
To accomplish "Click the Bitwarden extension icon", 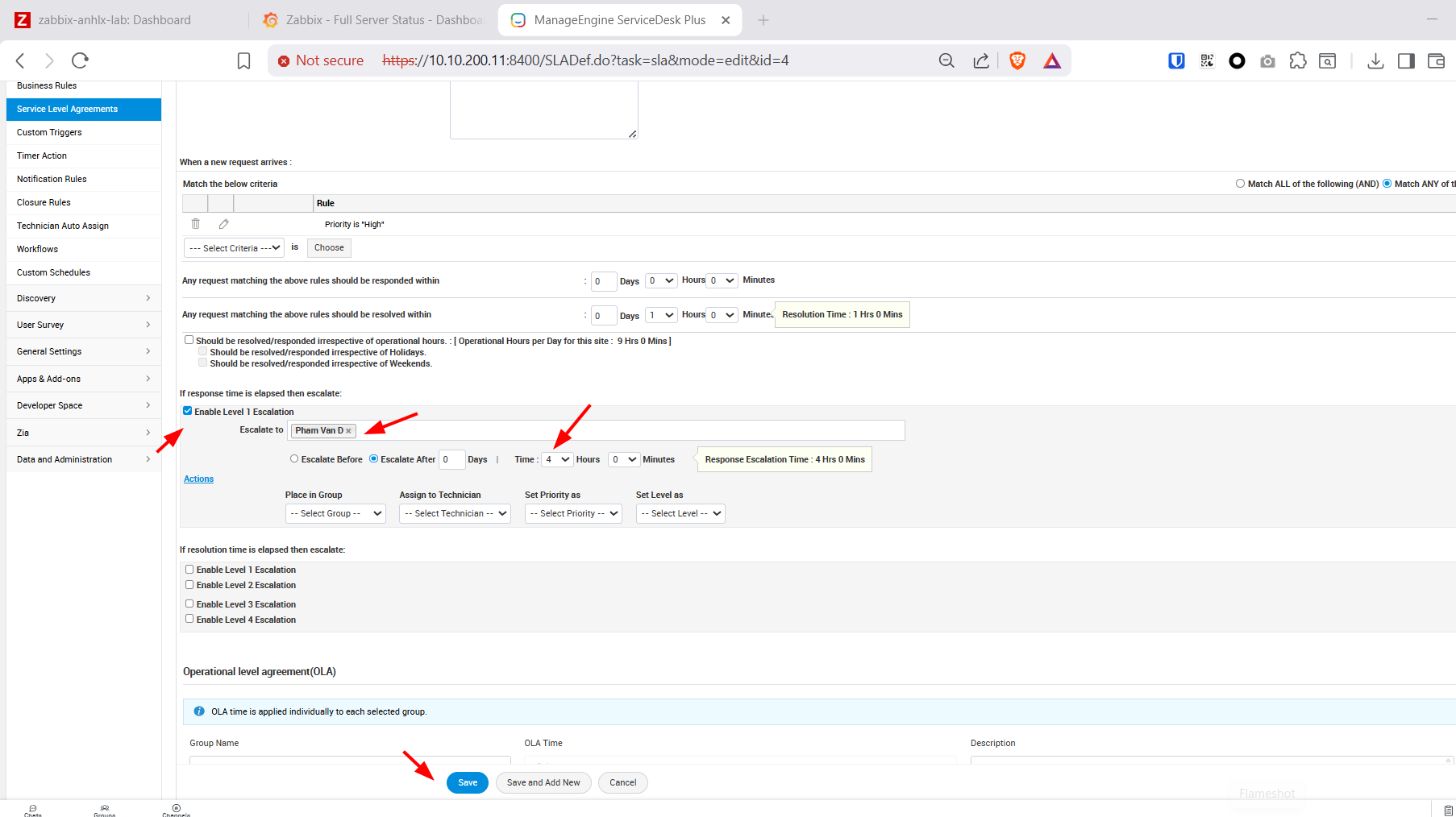I will 1176,60.
